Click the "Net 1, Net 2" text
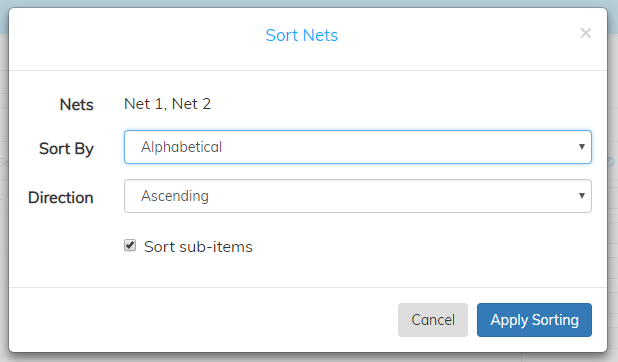 pos(168,104)
